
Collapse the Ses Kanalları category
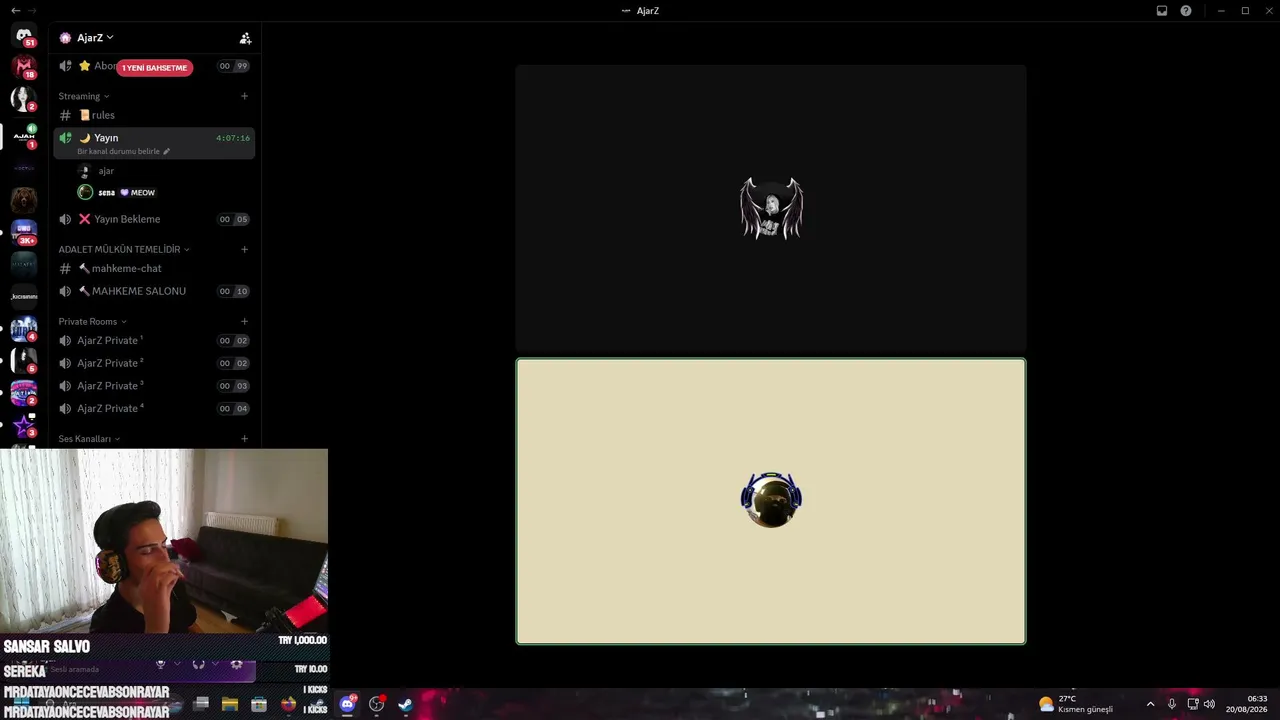tap(89, 438)
